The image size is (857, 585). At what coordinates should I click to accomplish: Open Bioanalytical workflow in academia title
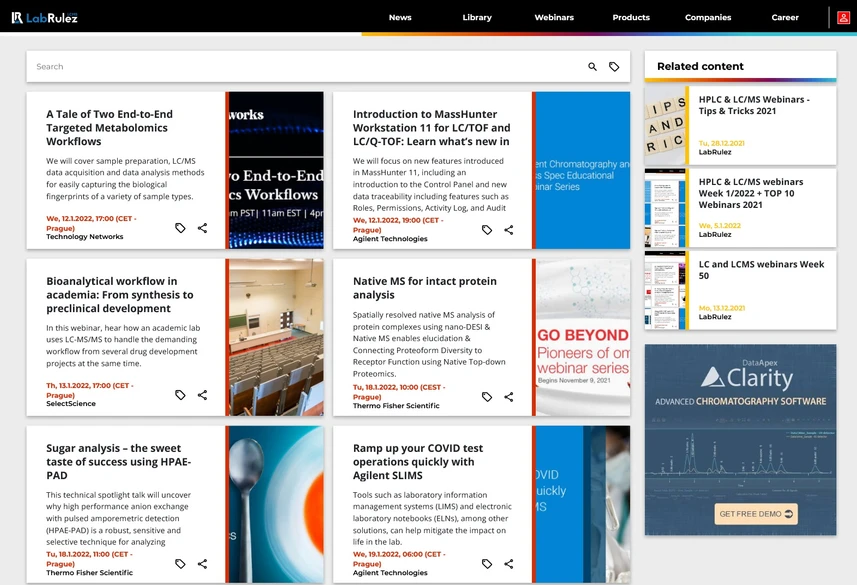click(x=120, y=295)
